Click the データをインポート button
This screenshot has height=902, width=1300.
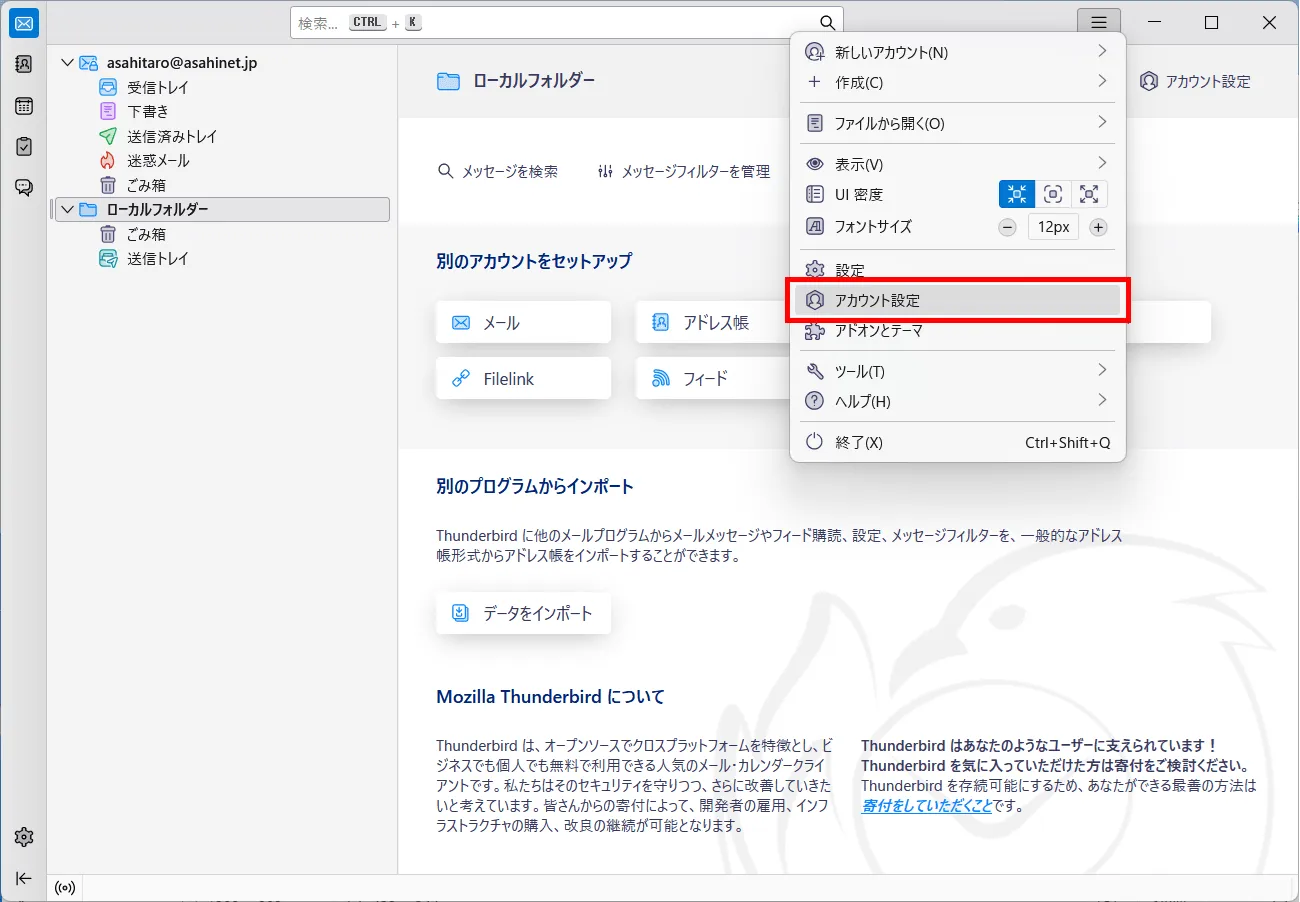click(523, 613)
